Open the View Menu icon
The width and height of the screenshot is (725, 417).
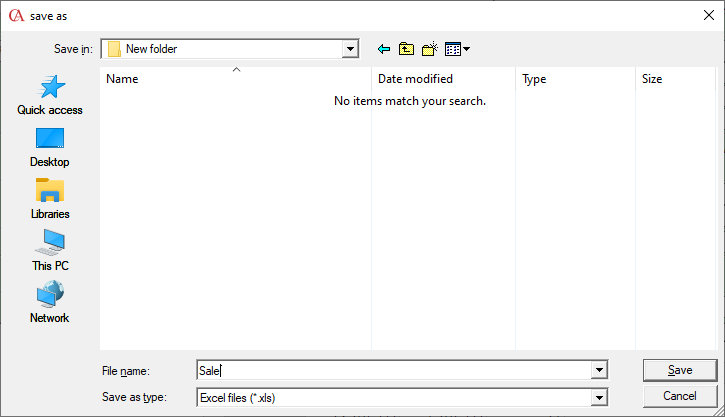pyautogui.click(x=456, y=49)
